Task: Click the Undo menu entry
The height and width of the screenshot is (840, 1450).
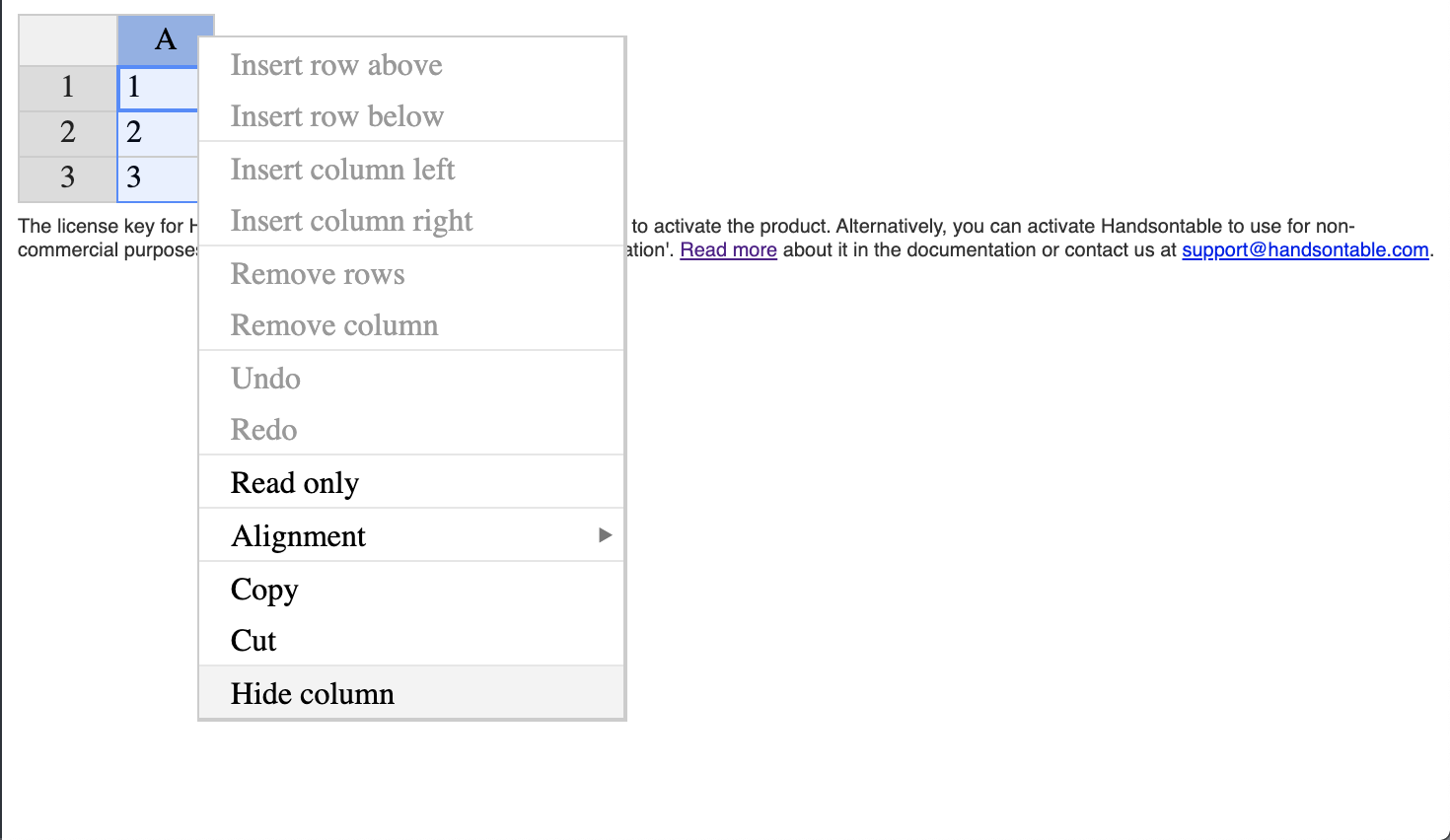Action: pos(411,378)
